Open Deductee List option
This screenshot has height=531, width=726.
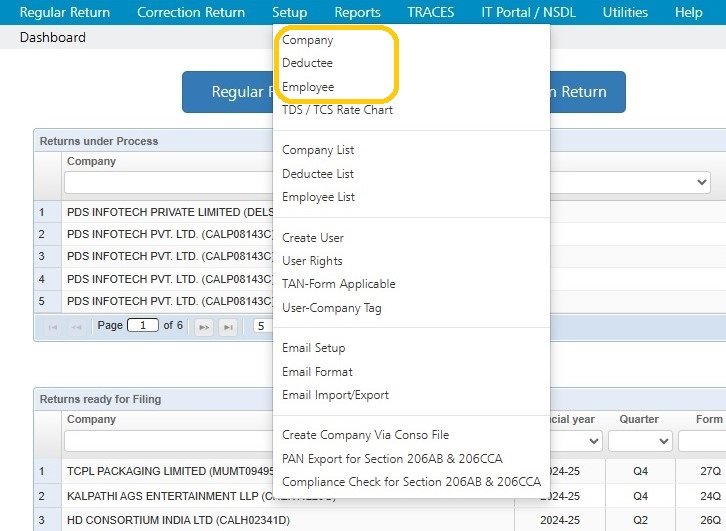(x=318, y=174)
